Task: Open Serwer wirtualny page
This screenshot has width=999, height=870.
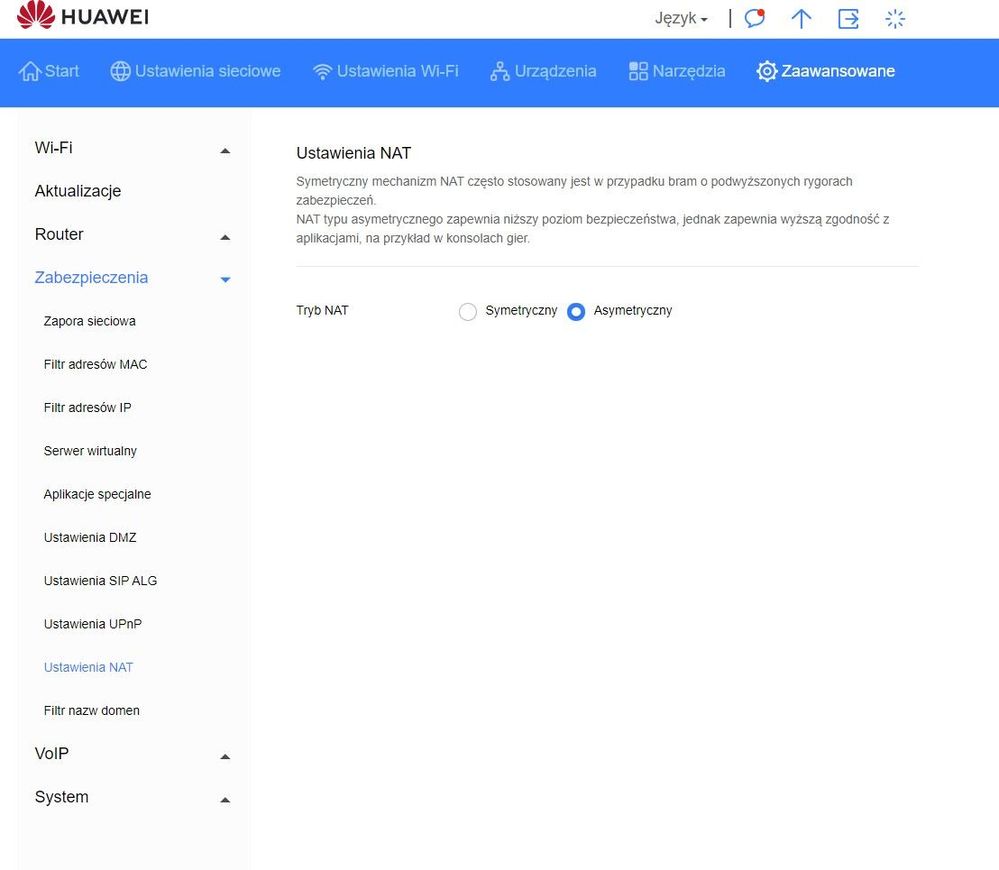Action: coord(90,451)
